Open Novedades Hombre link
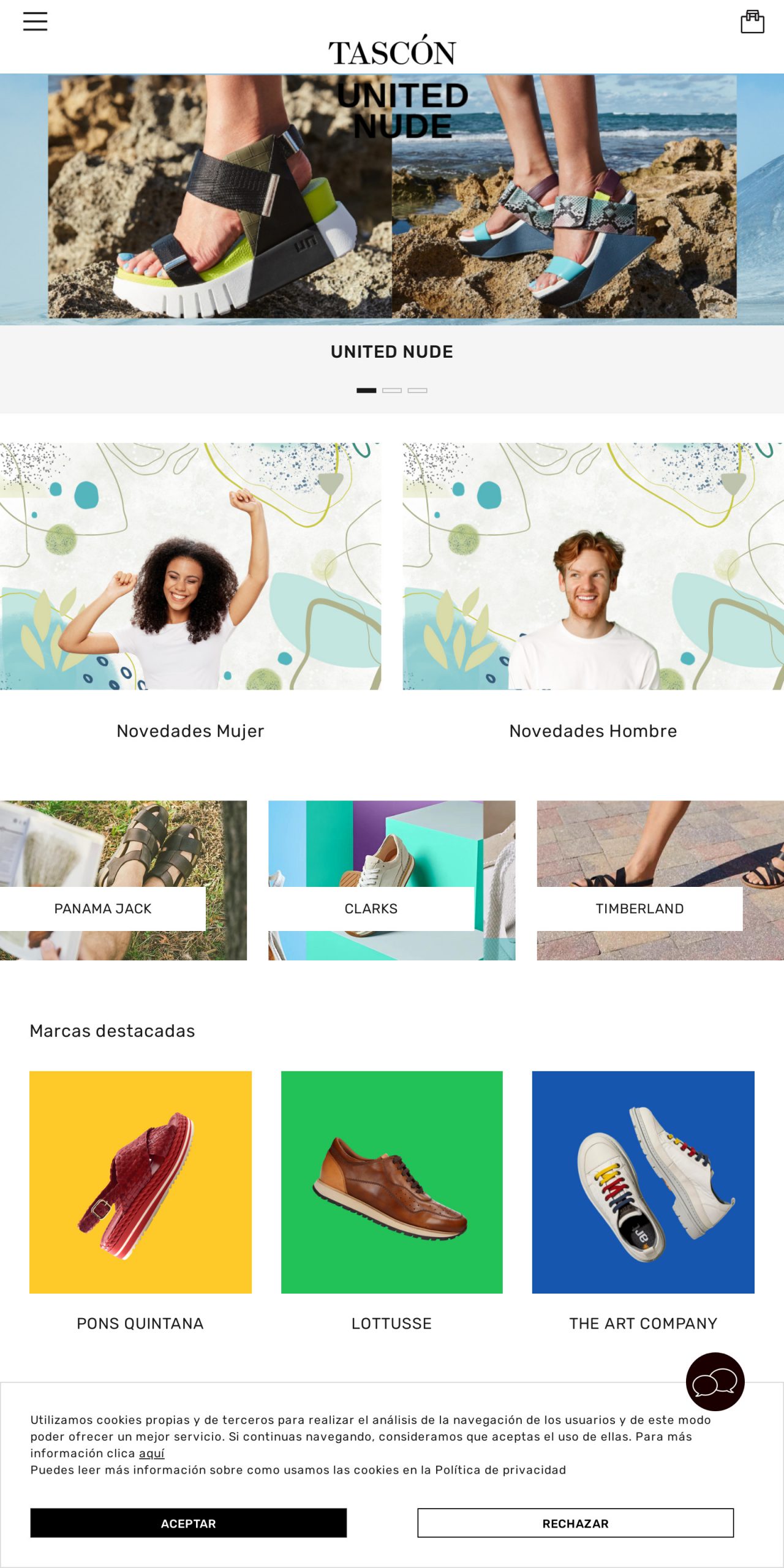This screenshot has height=1568, width=784. (x=593, y=731)
